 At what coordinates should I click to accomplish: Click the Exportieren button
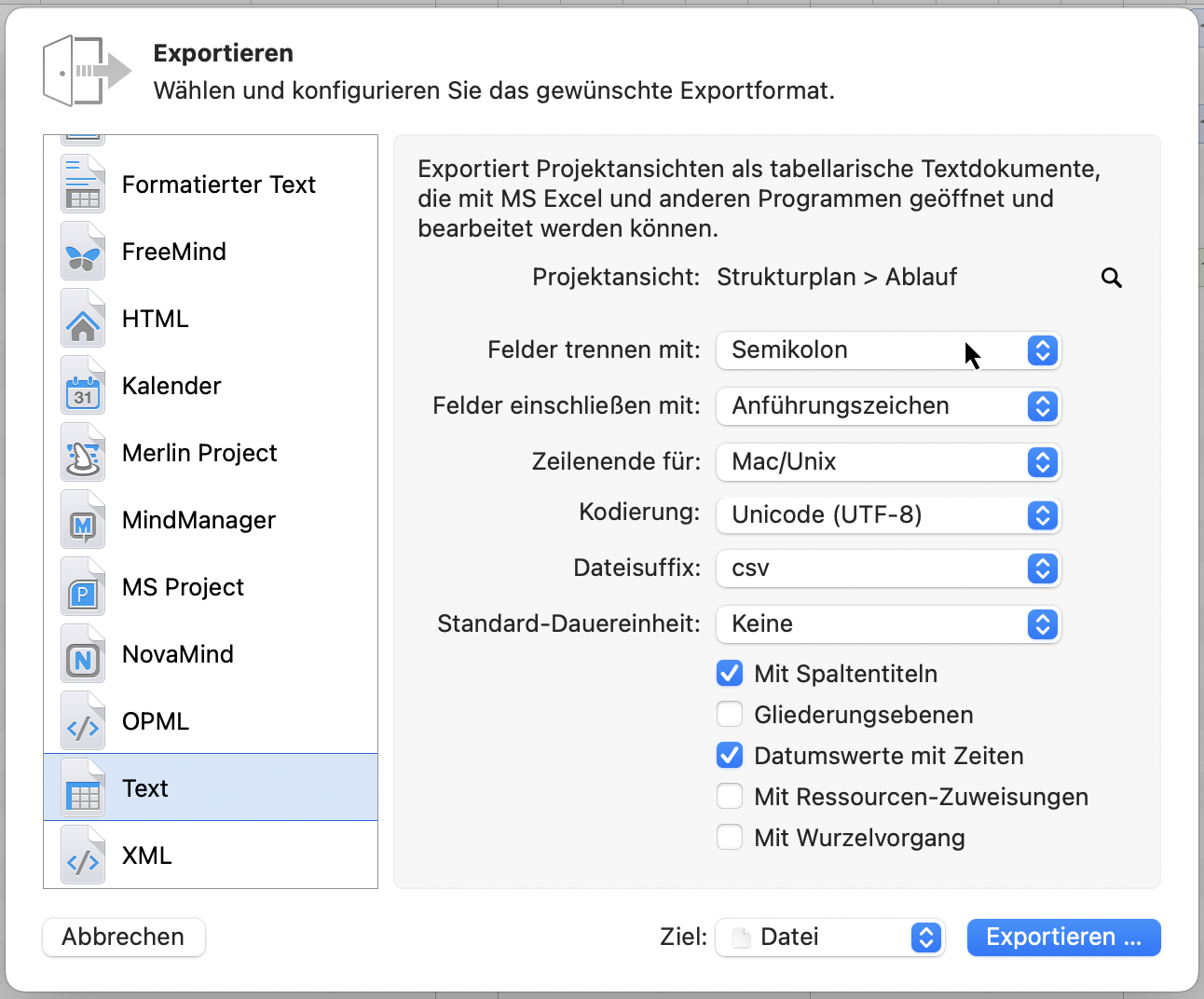click(x=1063, y=937)
